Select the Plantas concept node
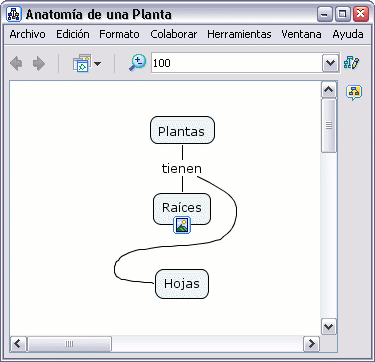Screen dimensions: 375x362 tap(182, 130)
